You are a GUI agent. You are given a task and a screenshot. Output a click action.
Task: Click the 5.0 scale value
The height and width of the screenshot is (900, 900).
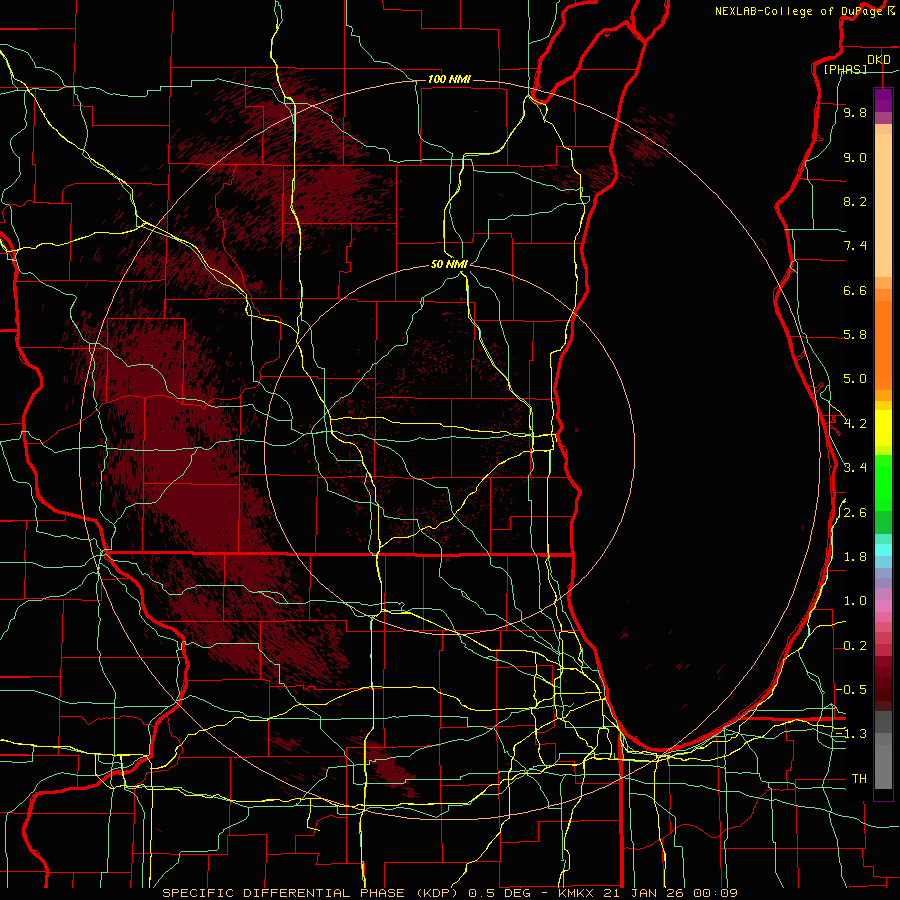click(x=855, y=379)
